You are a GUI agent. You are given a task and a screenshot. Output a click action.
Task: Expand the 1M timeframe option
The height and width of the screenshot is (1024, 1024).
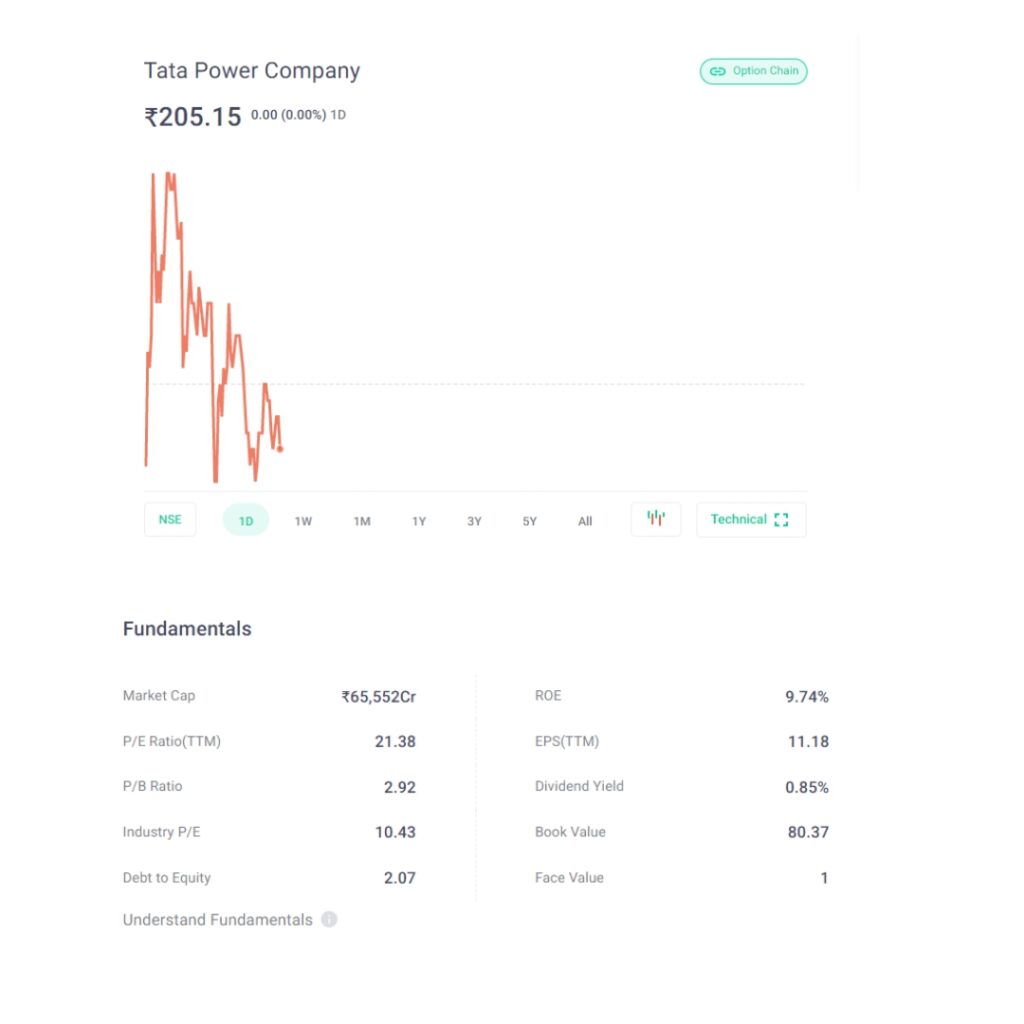[x=361, y=521]
